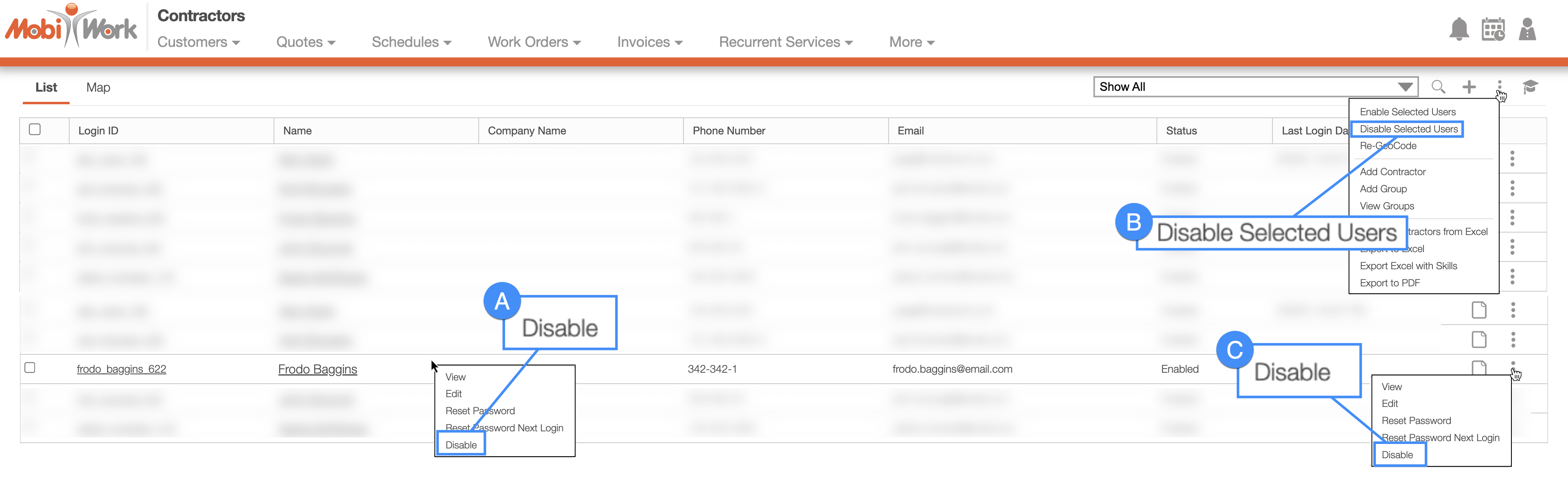Open the Quotes dropdown menu
Viewport: 1568px width, 479px height.
306,42
